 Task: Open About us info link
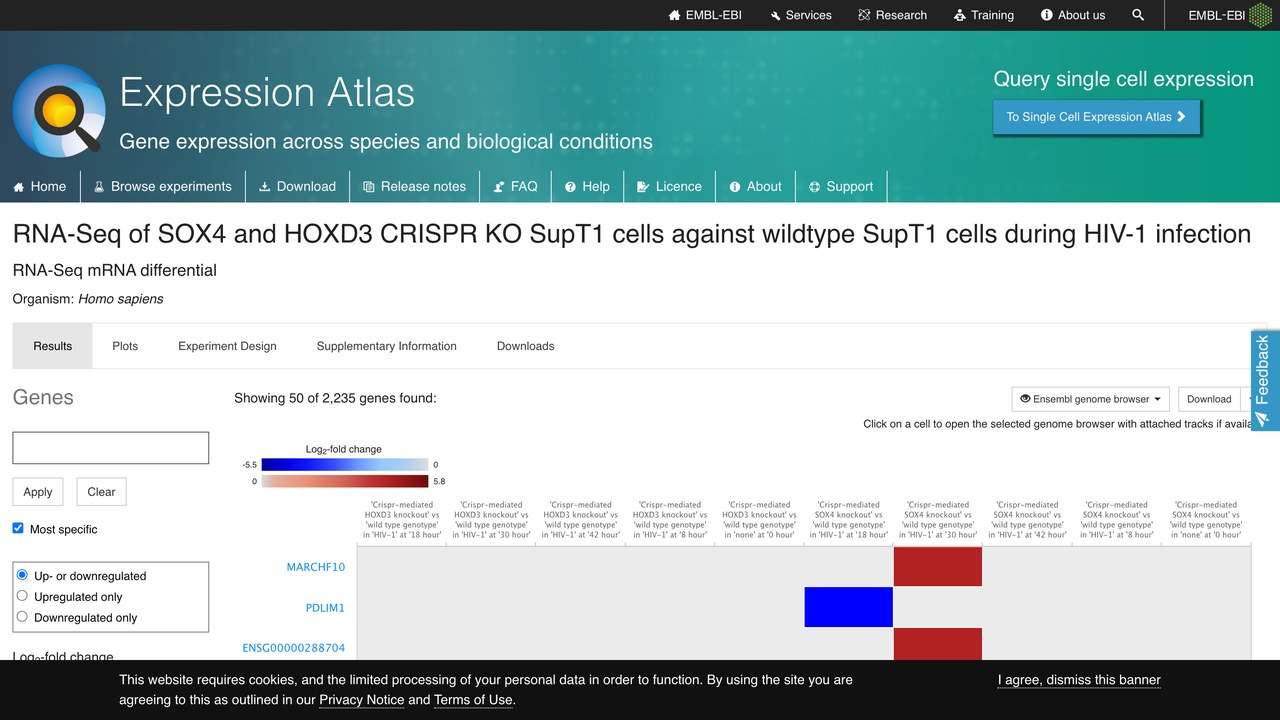[x=1073, y=15]
